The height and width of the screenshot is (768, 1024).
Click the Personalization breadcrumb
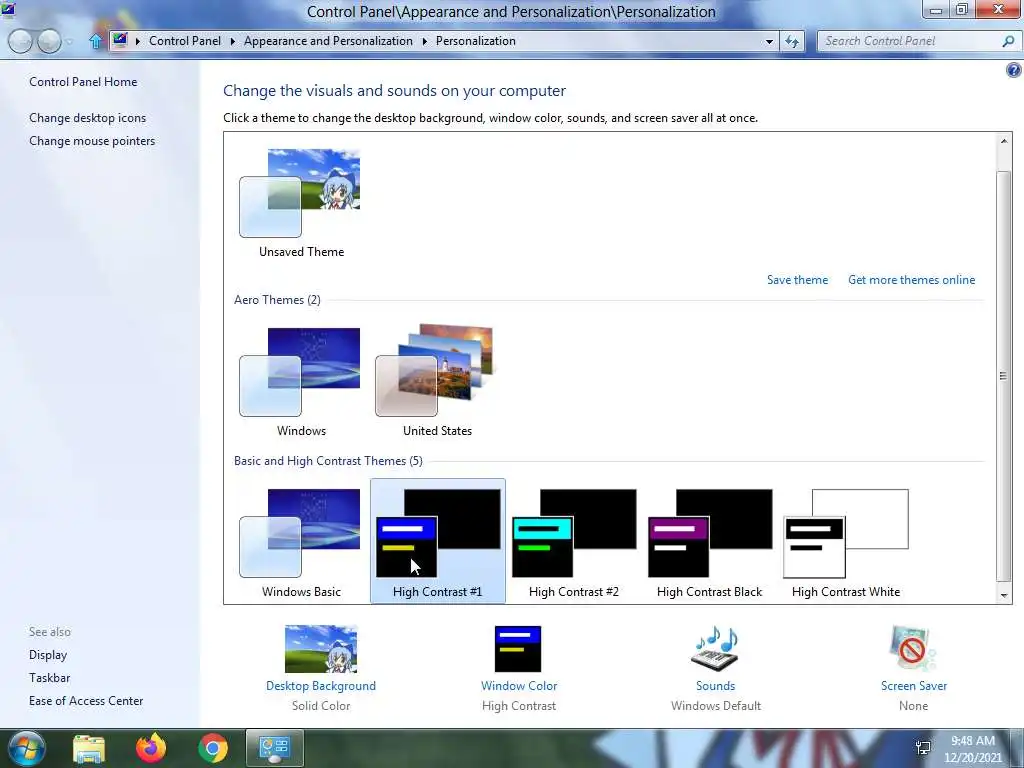click(x=475, y=40)
